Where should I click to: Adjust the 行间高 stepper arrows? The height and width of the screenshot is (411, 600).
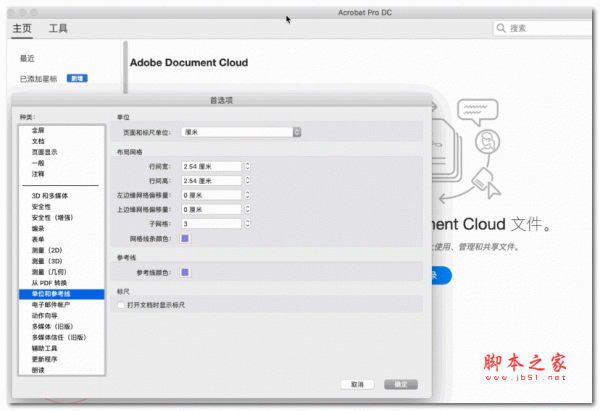[x=248, y=181]
